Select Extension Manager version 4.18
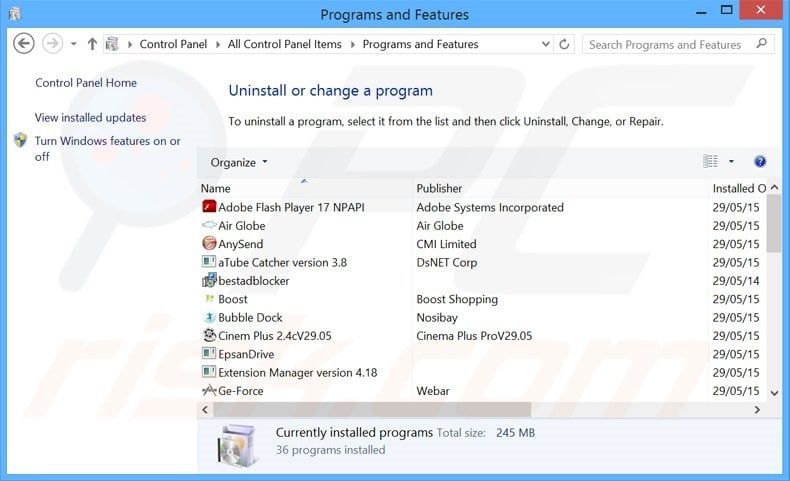 click(x=297, y=372)
